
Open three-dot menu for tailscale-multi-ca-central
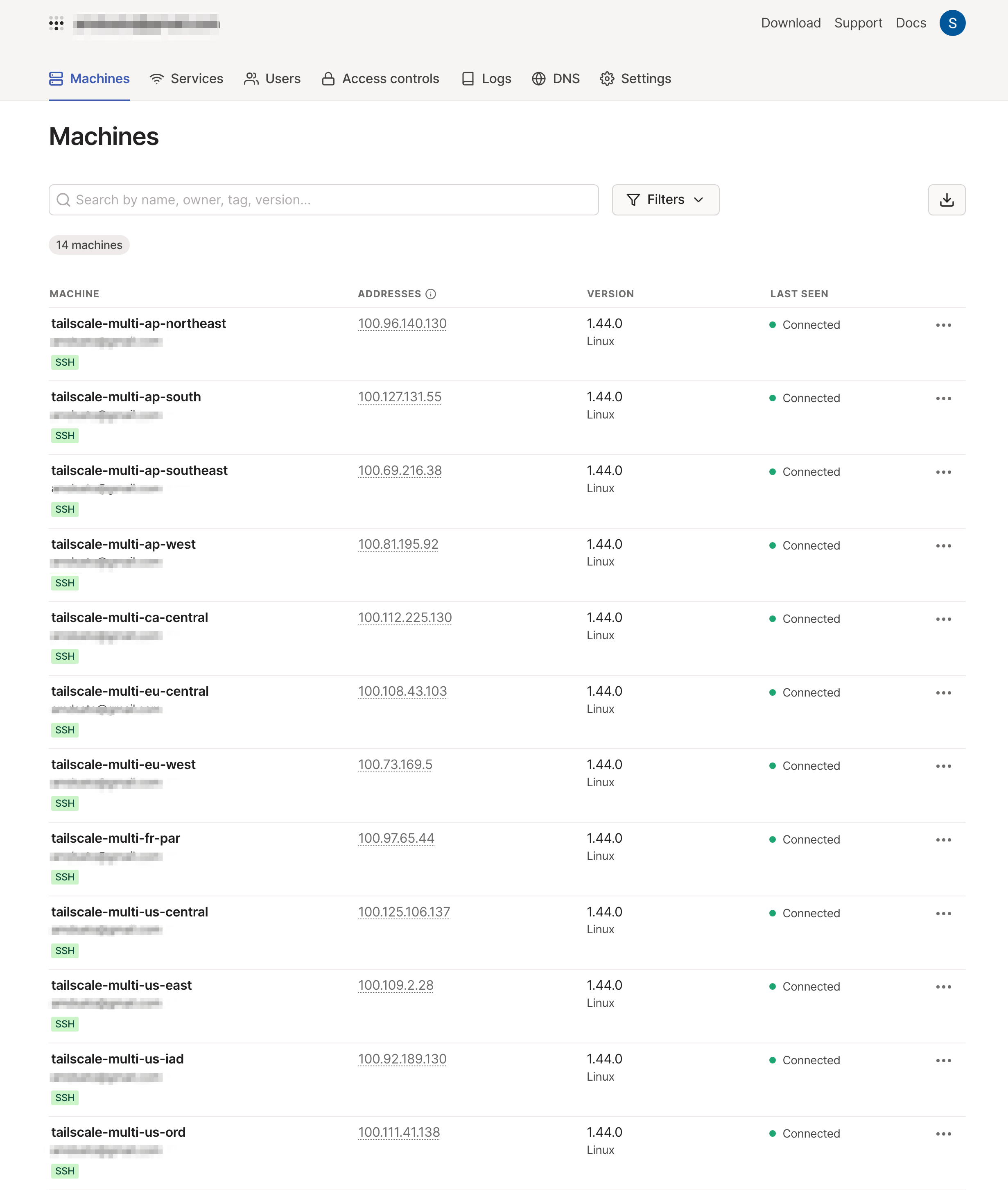point(943,619)
